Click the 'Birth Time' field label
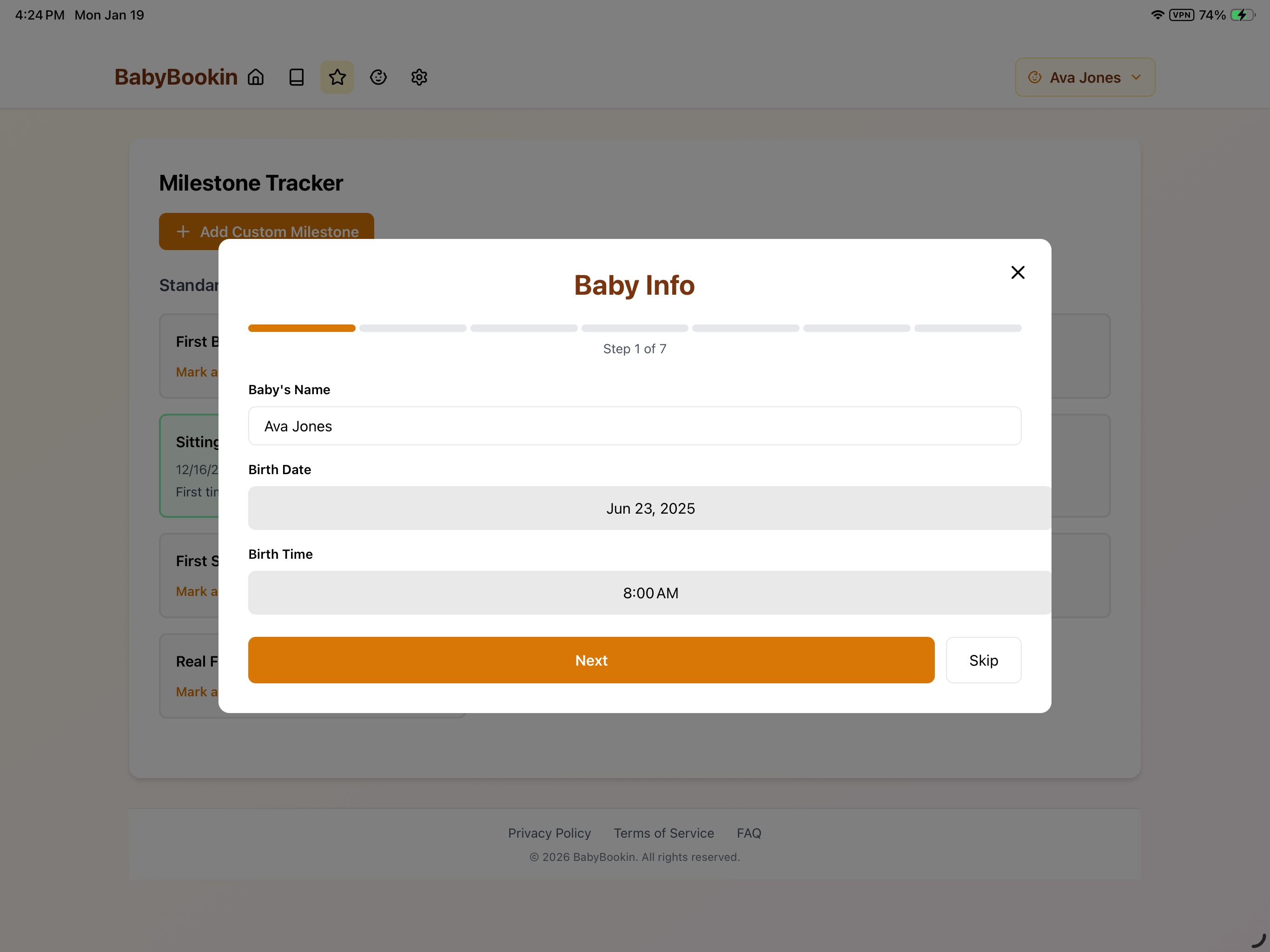The width and height of the screenshot is (1270, 952). coord(280,554)
